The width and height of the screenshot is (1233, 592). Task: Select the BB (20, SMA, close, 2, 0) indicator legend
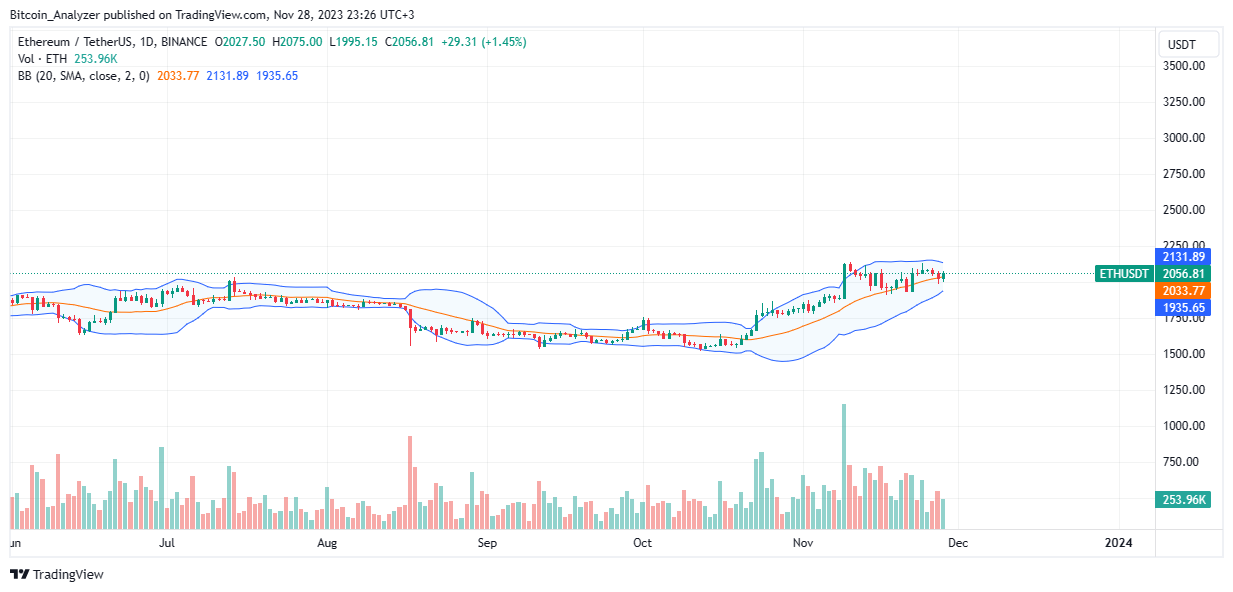click(x=83, y=76)
